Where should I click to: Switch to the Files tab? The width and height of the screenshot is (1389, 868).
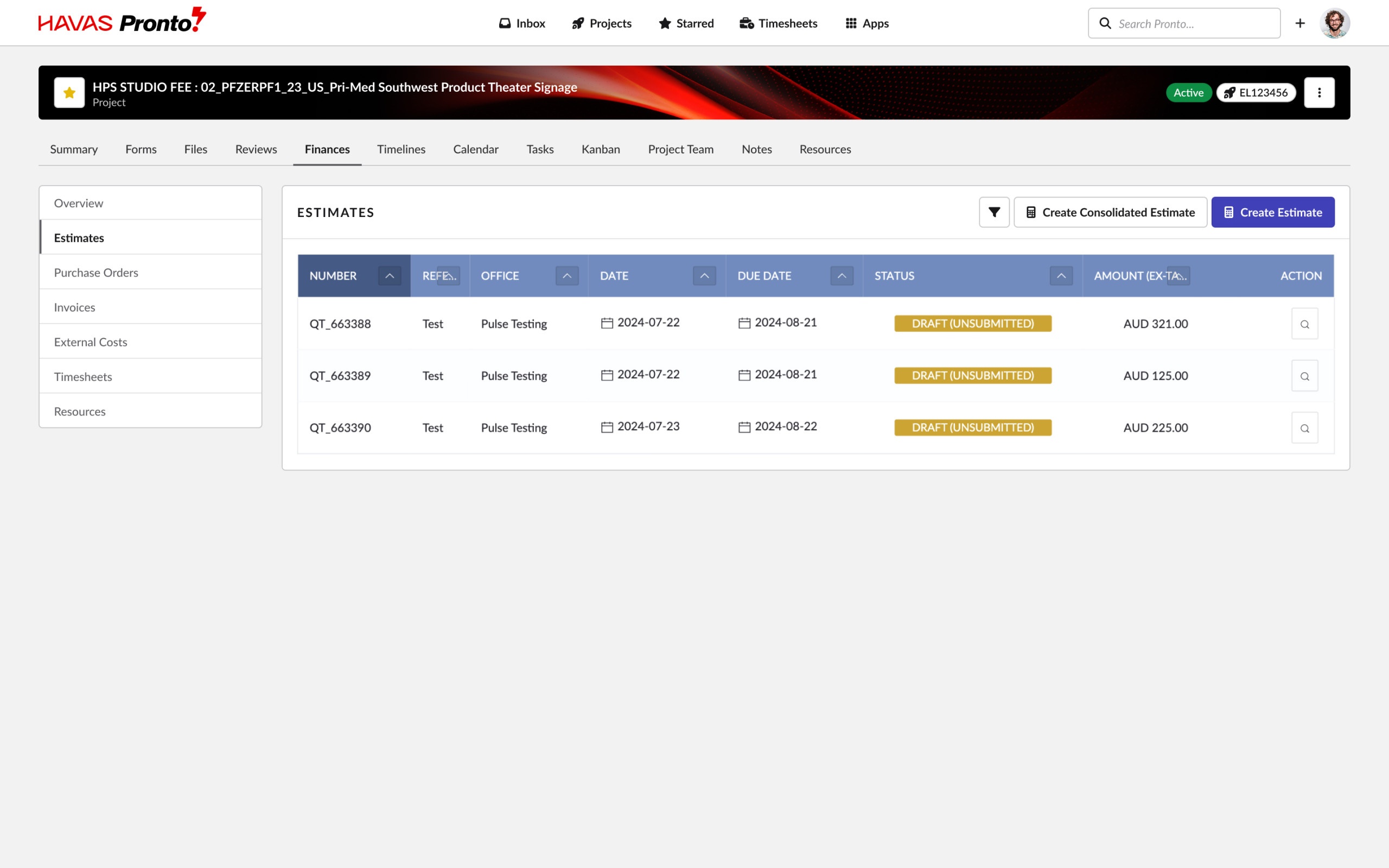196,149
